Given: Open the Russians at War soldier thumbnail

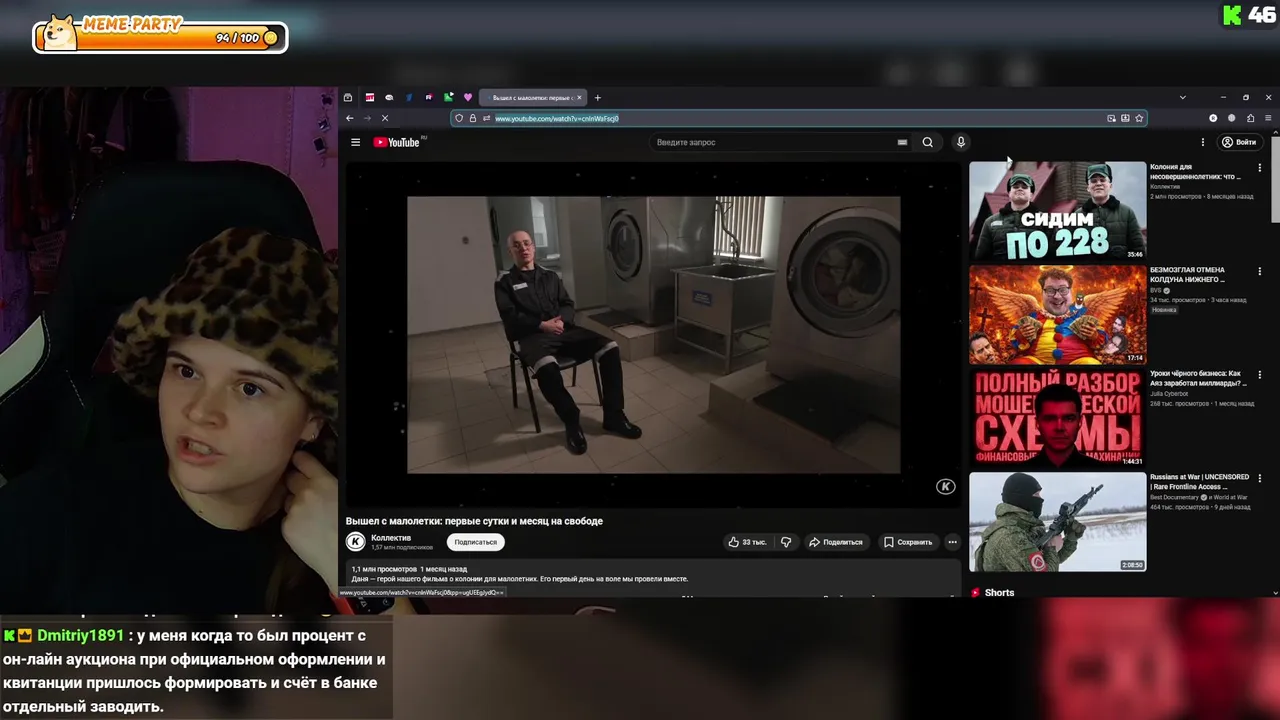Looking at the screenshot, I should [x=1057, y=521].
